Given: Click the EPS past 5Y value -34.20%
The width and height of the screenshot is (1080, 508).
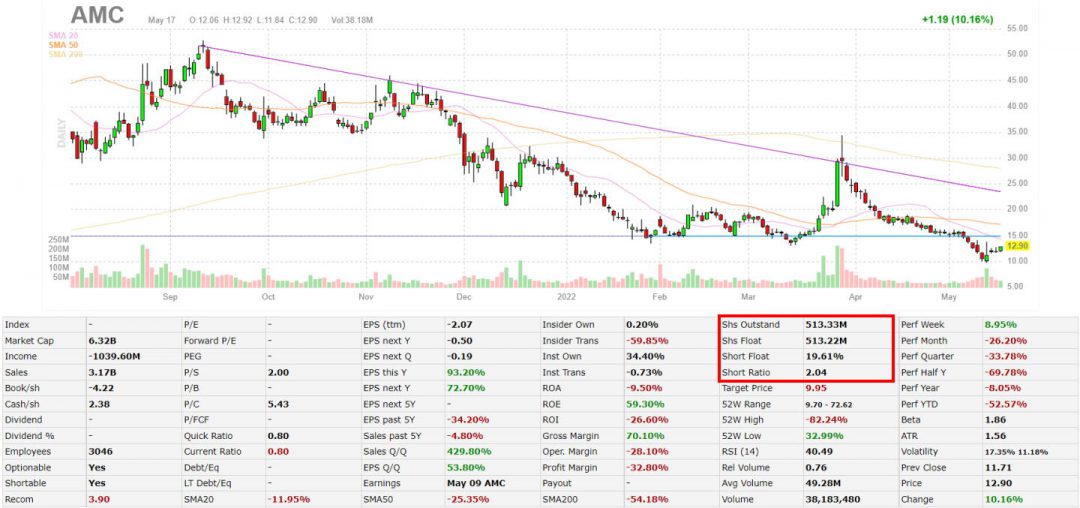Looking at the screenshot, I should (468, 420).
